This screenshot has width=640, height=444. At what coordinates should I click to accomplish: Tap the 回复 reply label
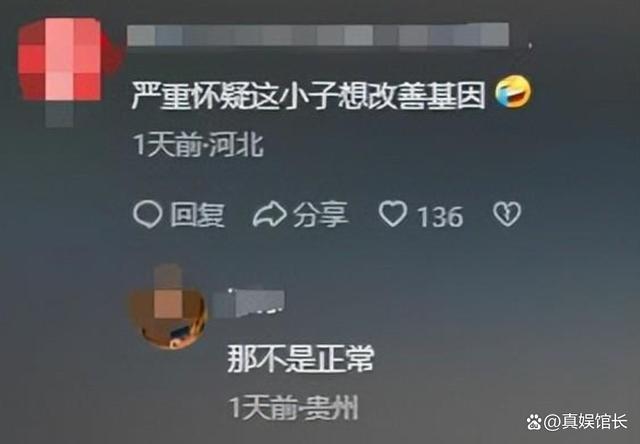click(x=197, y=215)
